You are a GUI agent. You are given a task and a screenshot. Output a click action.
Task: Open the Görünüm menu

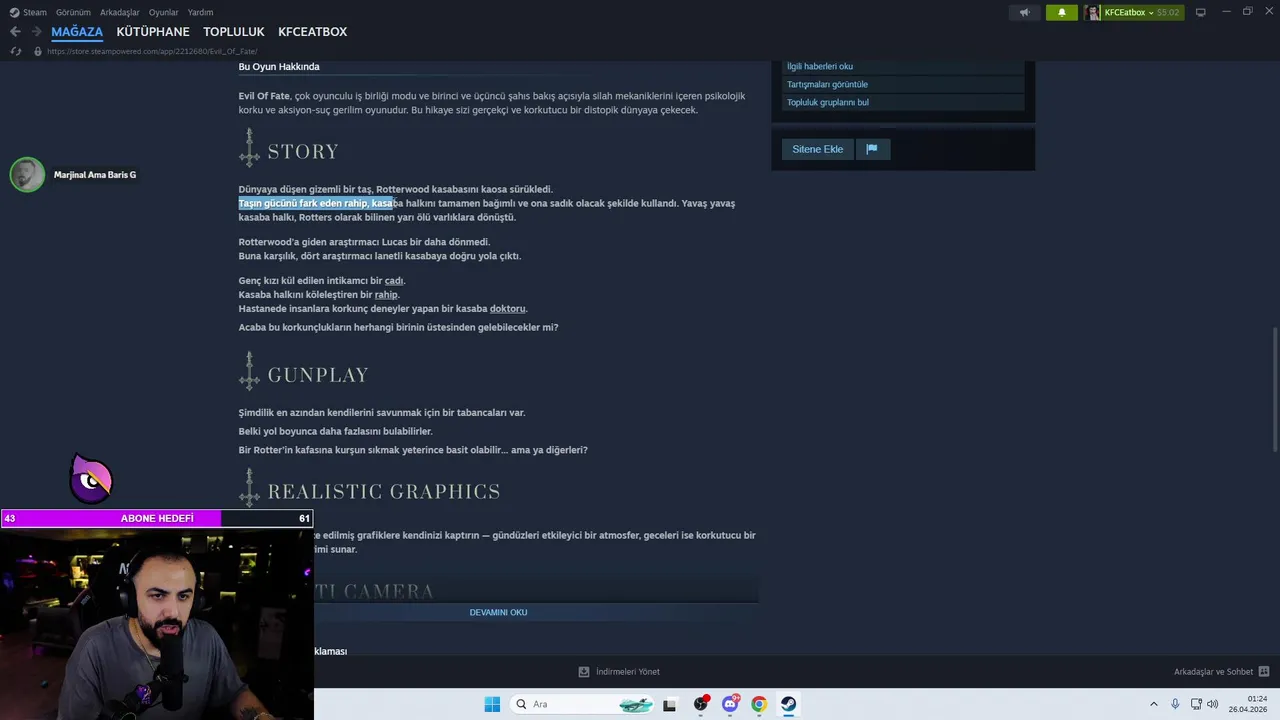coord(73,12)
